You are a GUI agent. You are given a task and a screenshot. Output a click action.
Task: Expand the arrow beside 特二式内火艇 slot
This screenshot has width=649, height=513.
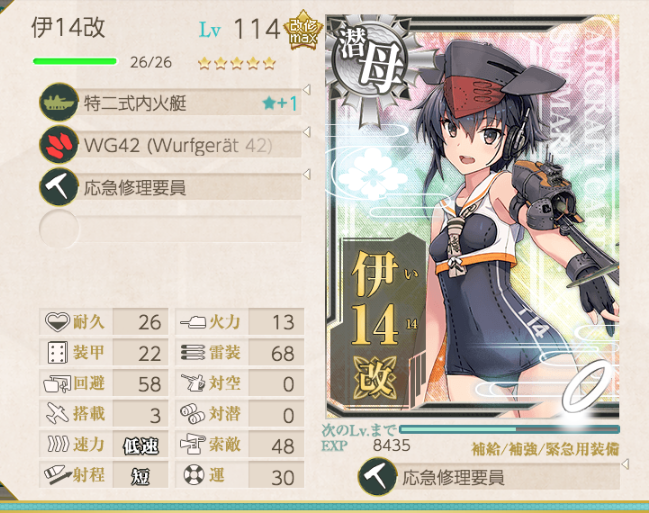307,89
